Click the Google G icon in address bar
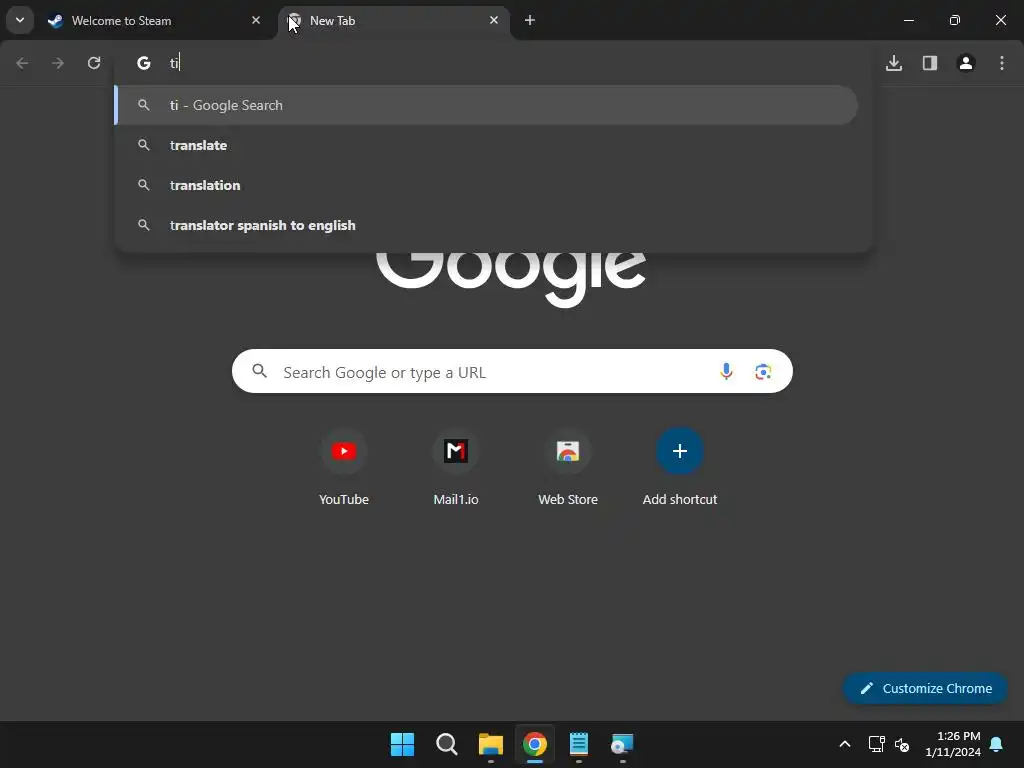 (x=144, y=63)
